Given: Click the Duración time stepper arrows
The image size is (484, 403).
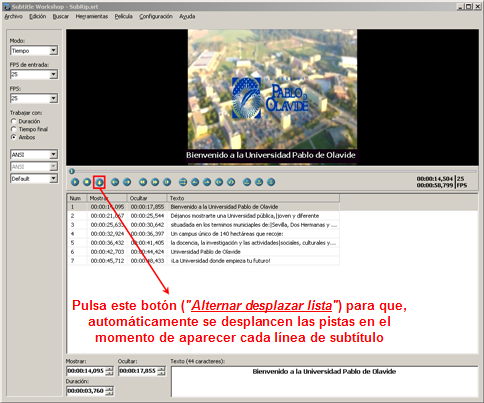Looking at the screenshot, I should (x=110, y=391).
